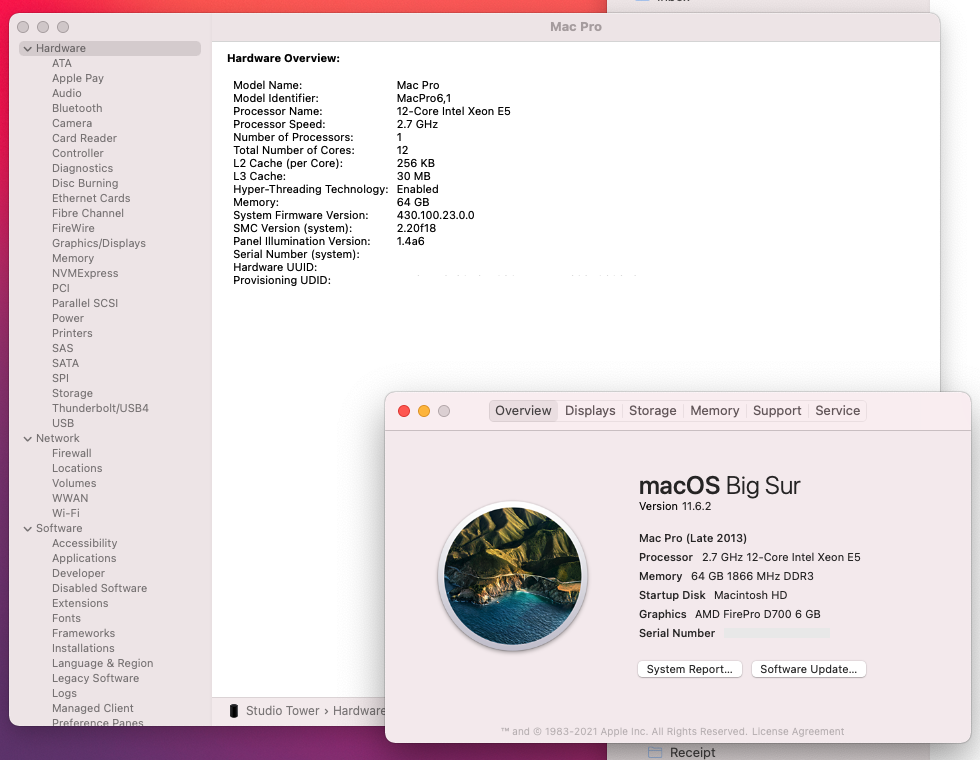This screenshot has height=760, width=980.
Task: Select Legacy Software in sidebar
Action: (x=95, y=678)
